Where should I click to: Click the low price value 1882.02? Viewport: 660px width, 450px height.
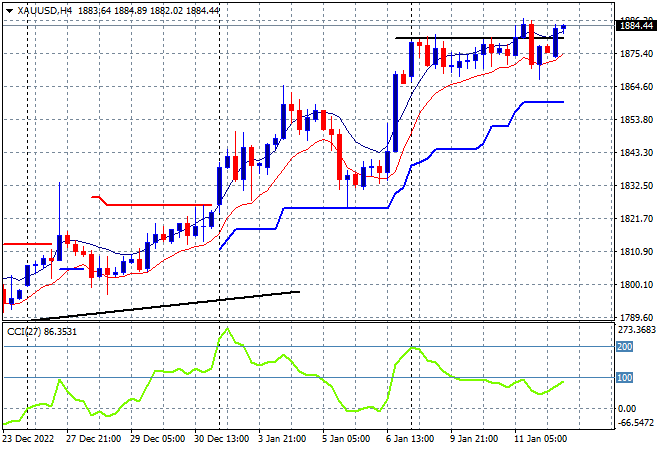pos(167,11)
